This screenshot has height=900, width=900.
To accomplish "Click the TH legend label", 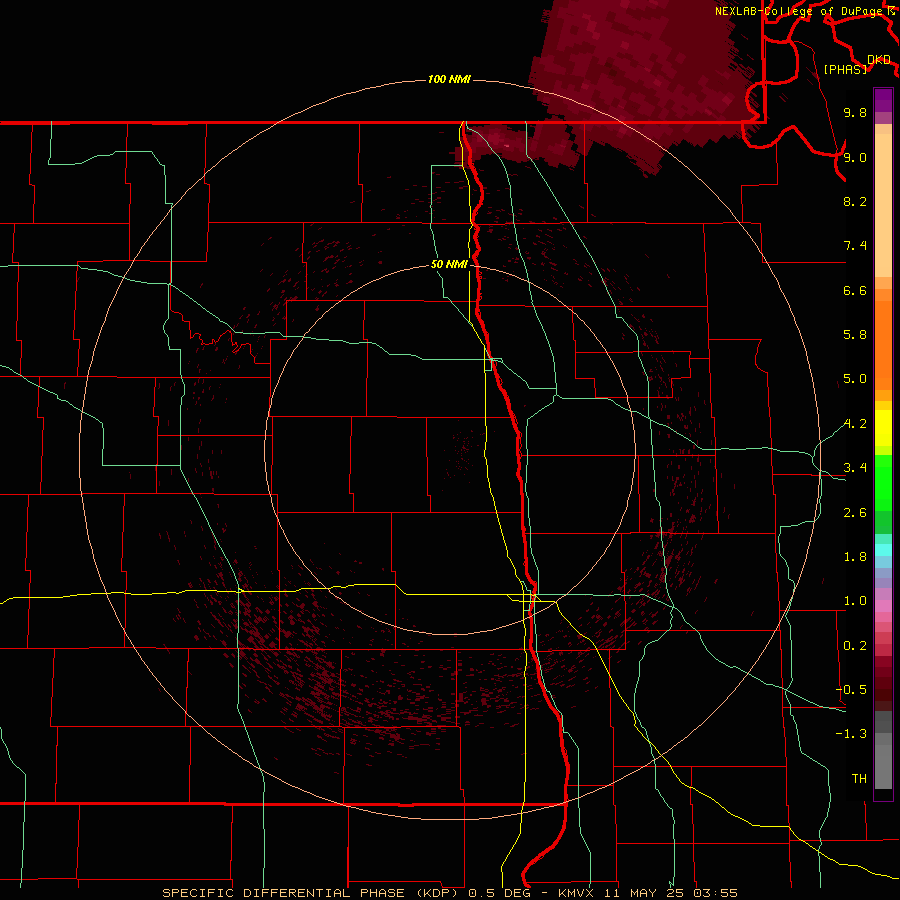I will click(859, 779).
